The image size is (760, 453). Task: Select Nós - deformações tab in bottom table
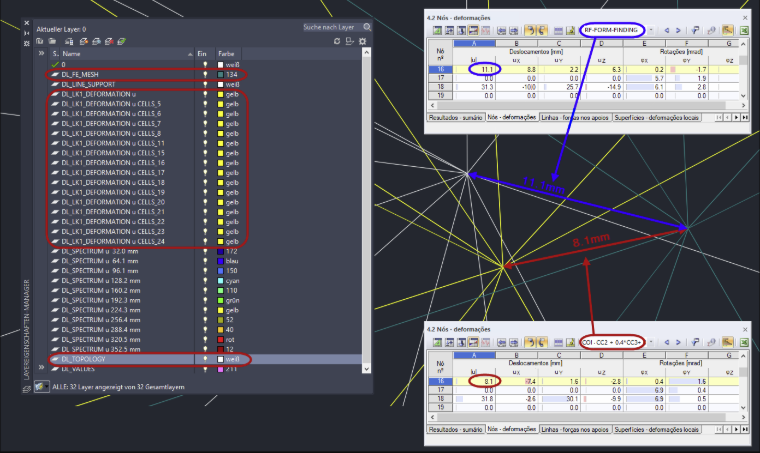coord(512,429)
